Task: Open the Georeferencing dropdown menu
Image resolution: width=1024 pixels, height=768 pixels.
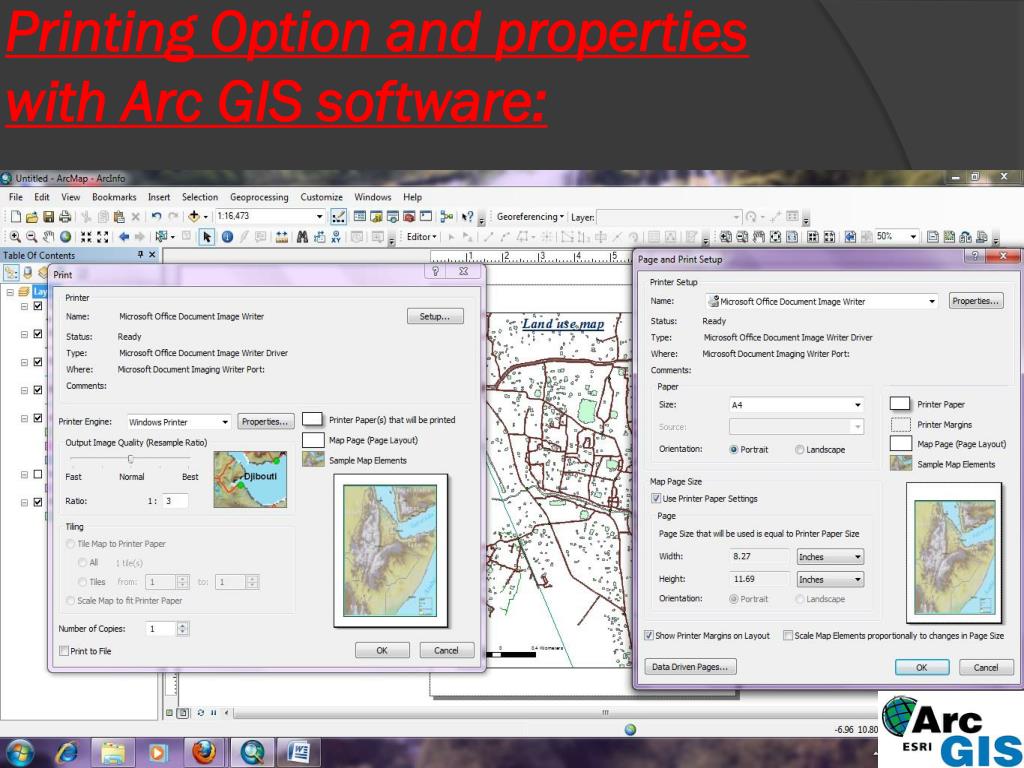Action: tap(530, 217)
